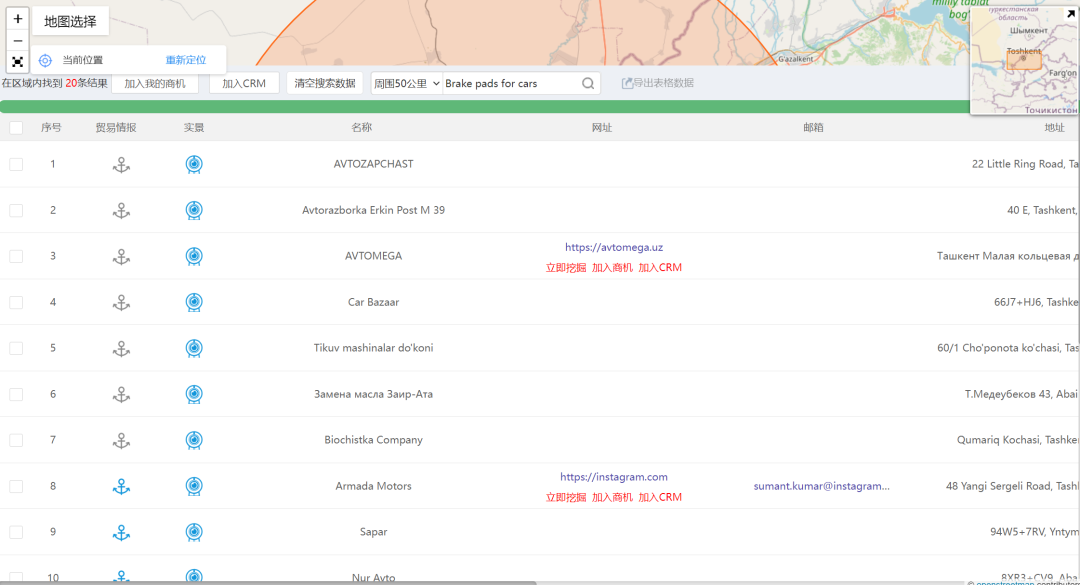Open street view for AVTOMEGA

(x=194, y=256)
